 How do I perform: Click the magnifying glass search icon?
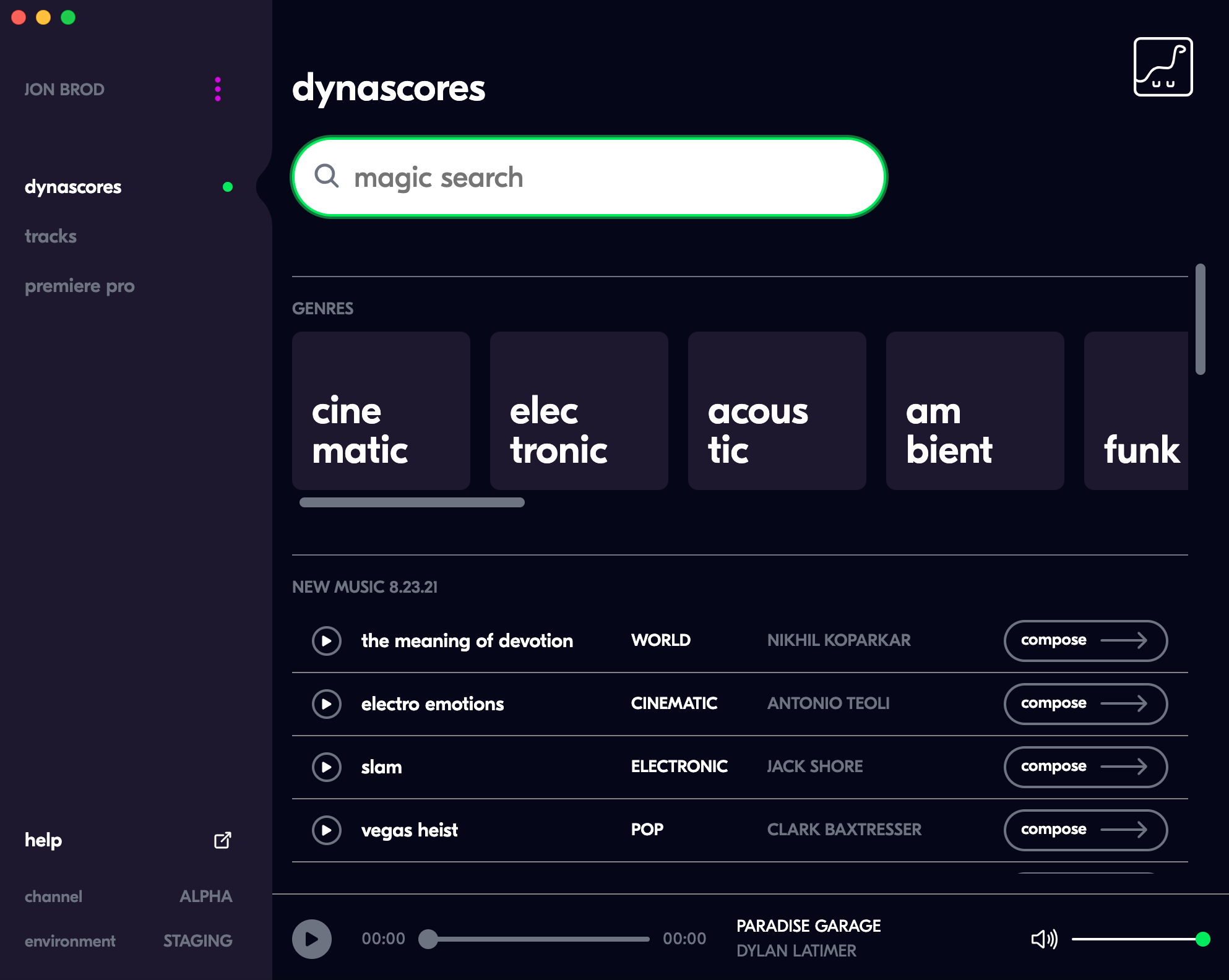[x=326, y=176]
